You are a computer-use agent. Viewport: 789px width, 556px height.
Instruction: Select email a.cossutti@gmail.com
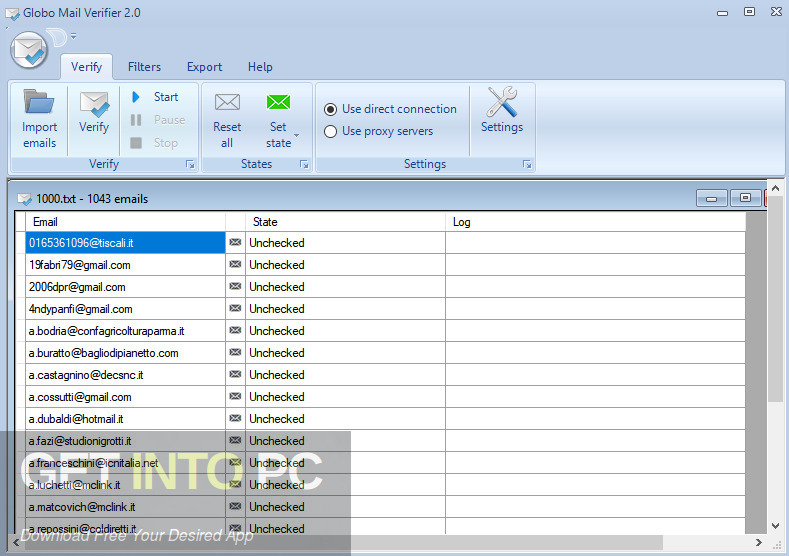[125, 397]
